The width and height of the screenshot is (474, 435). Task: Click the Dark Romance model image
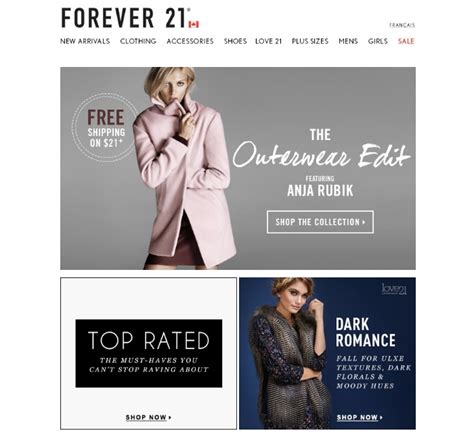(287, 353)
